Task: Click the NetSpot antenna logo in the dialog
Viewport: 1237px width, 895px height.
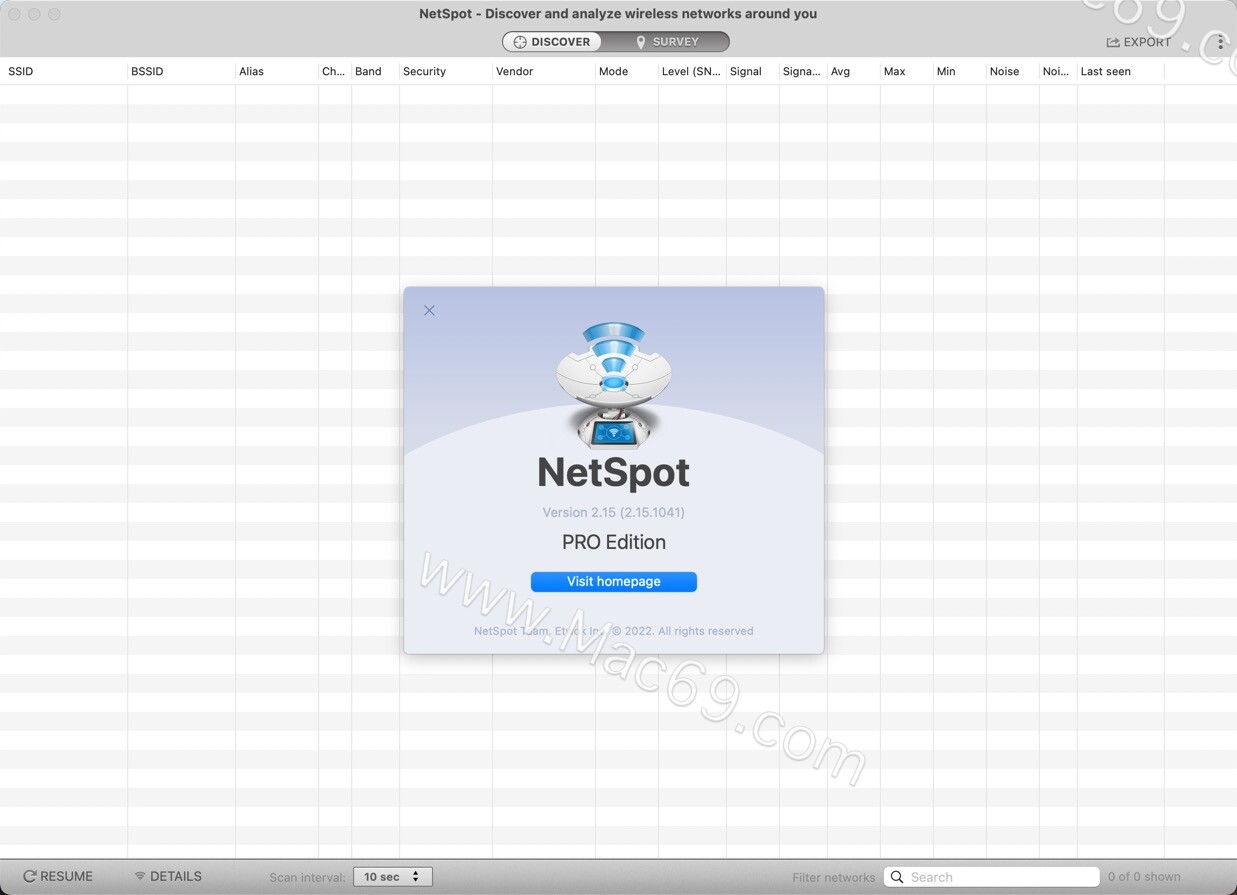Action: pos(613,380)
